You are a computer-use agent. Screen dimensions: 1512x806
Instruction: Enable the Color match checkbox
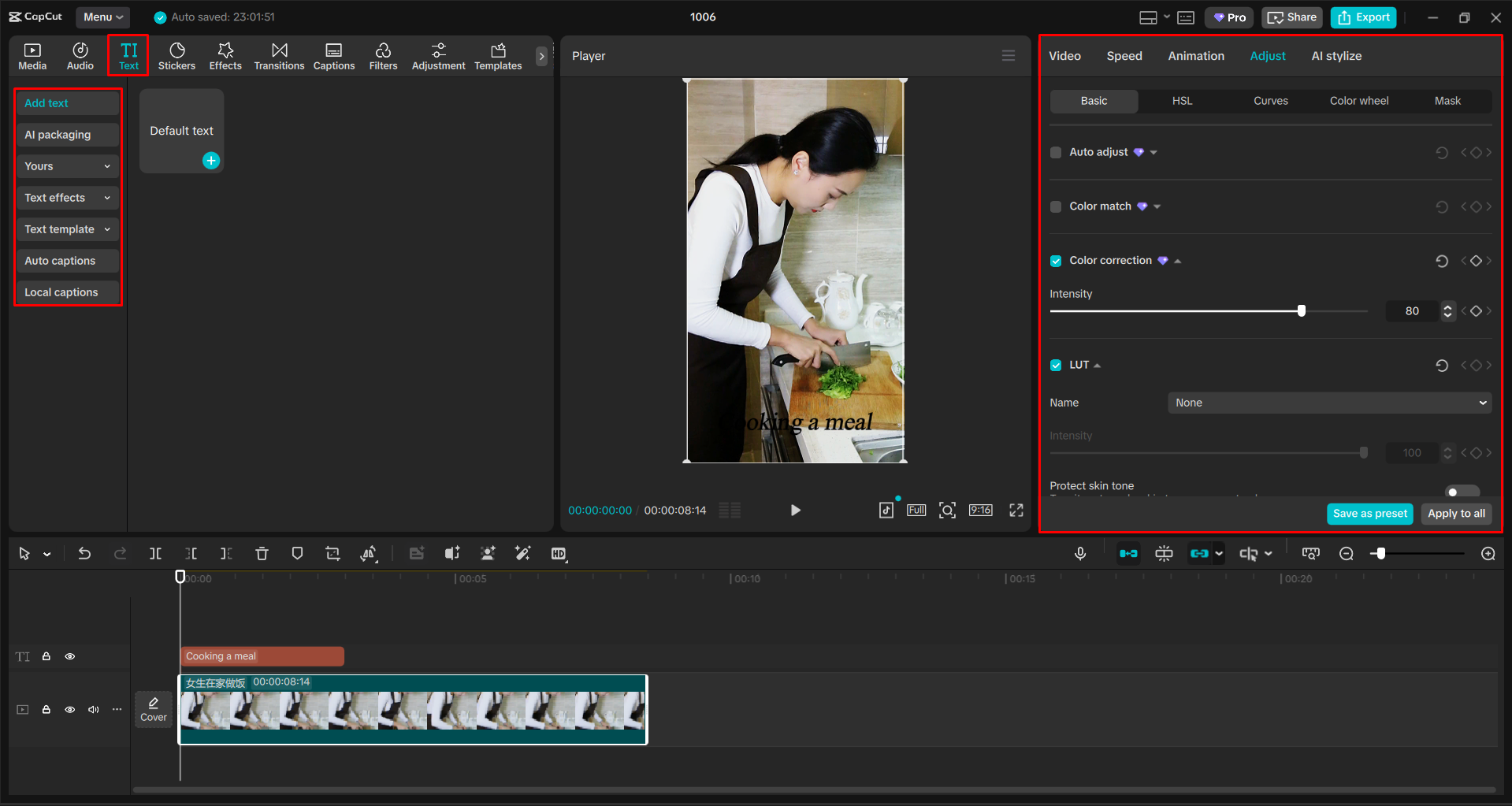point(1056,206)
